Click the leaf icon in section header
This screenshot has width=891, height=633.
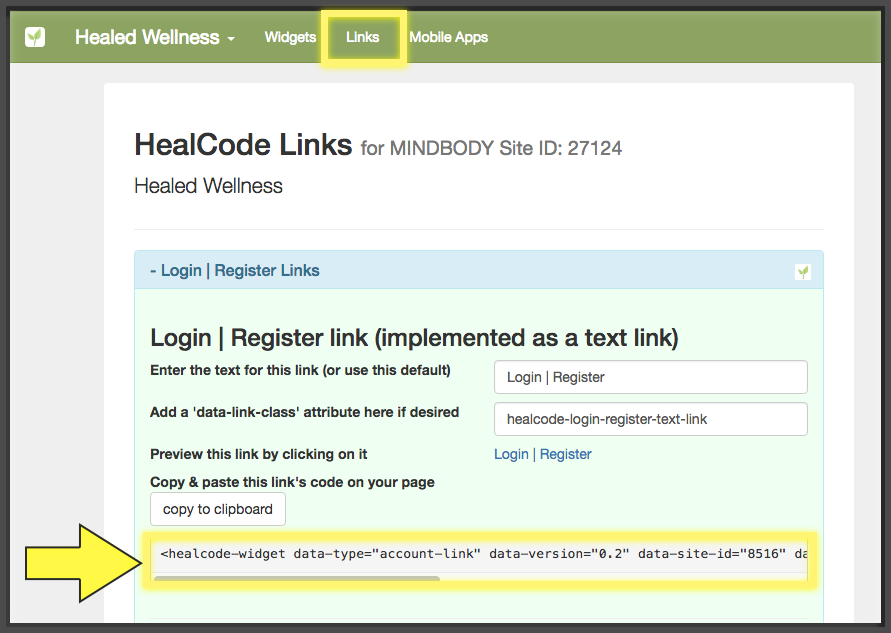(802, 272)
